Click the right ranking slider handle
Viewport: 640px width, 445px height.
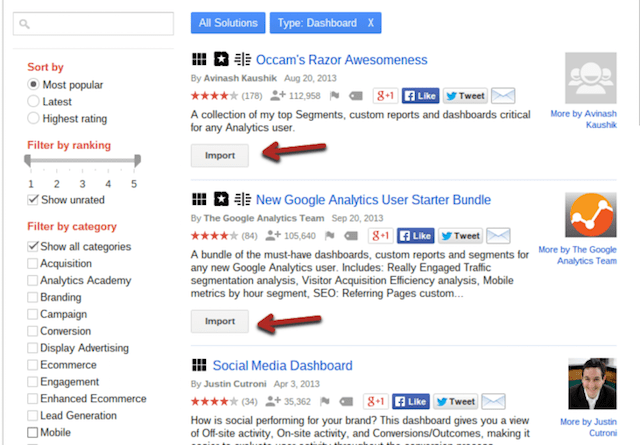click(x=138, y=160)
